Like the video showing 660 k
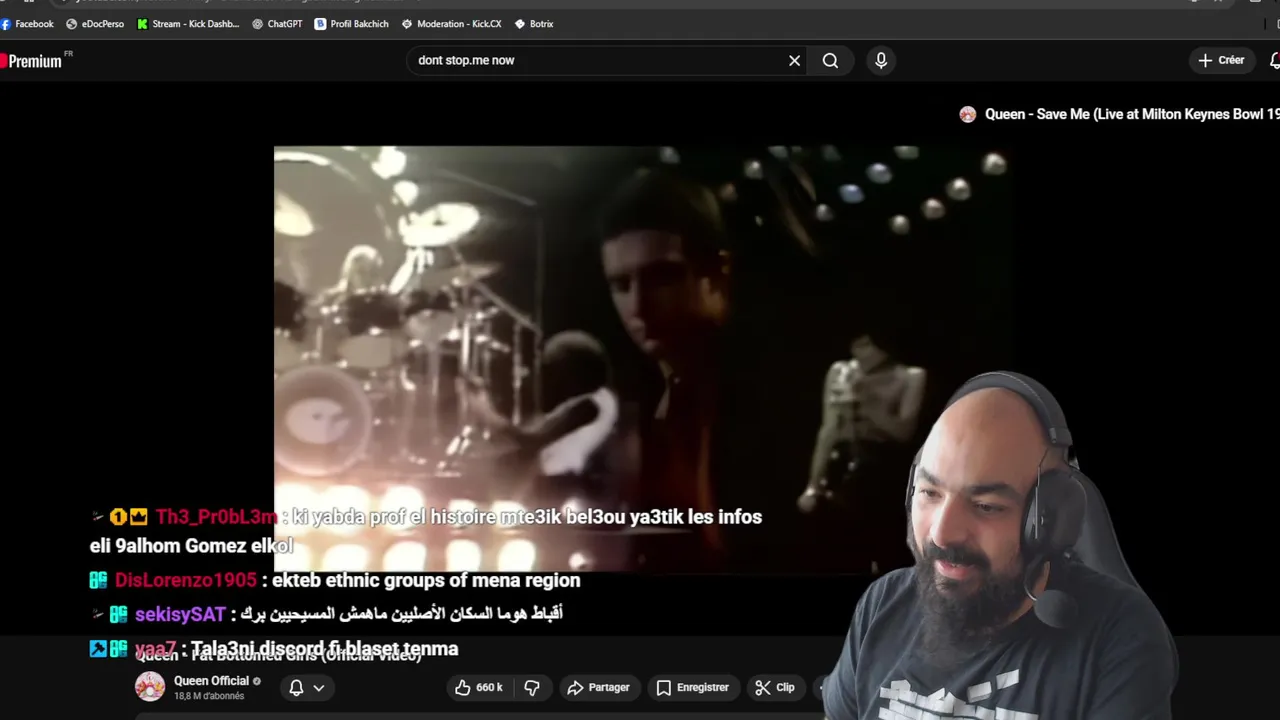1280x720 pixels. pos(479,687)
